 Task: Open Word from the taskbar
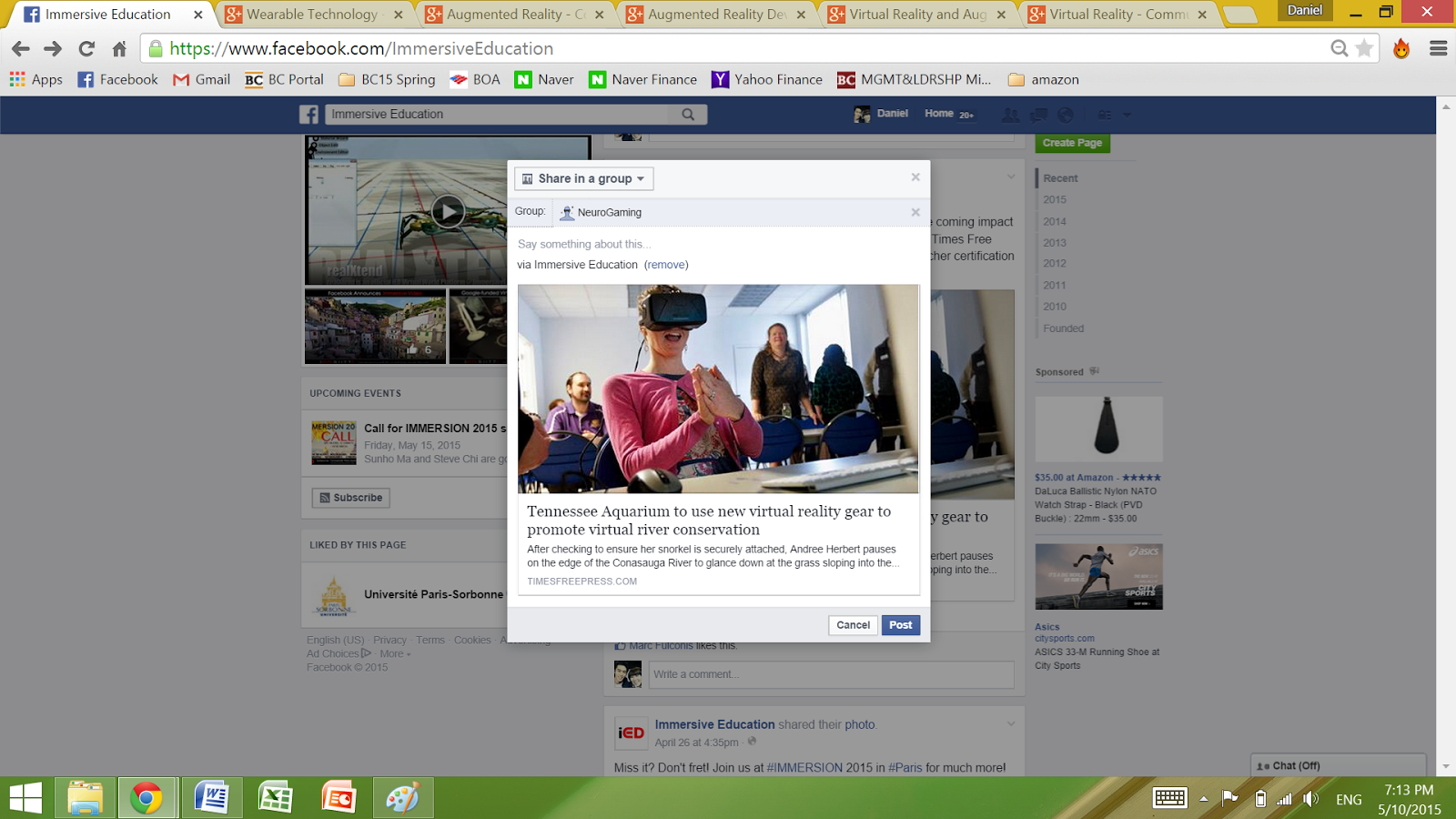click(x=211, y=798)
